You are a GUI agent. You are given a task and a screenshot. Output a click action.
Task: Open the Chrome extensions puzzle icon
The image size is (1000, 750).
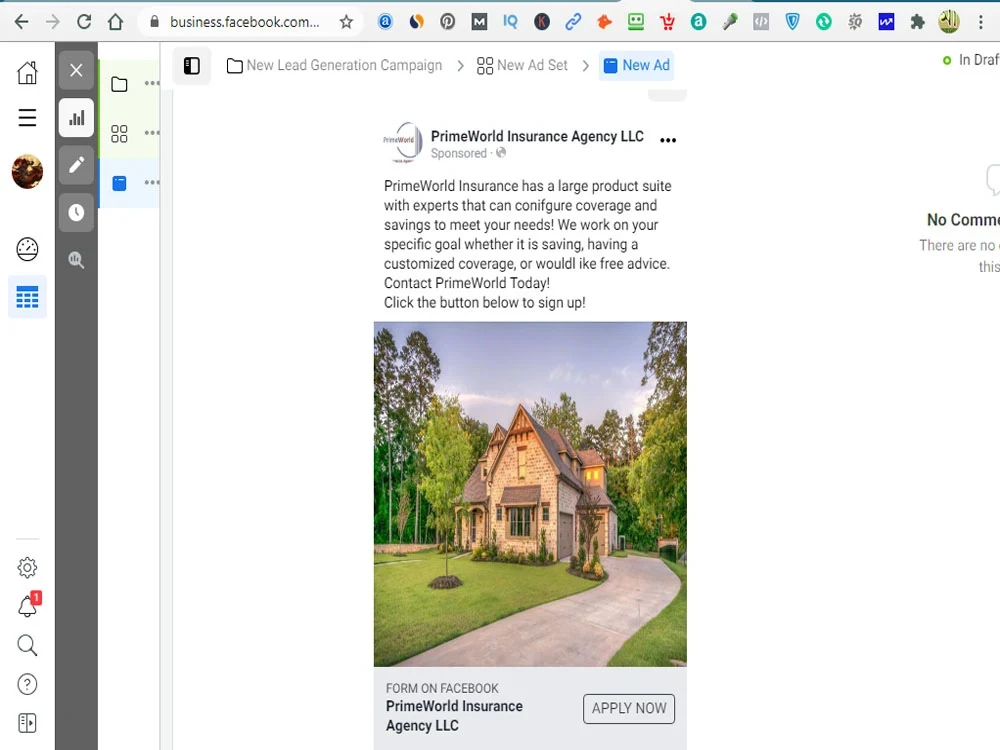(917, 22)
